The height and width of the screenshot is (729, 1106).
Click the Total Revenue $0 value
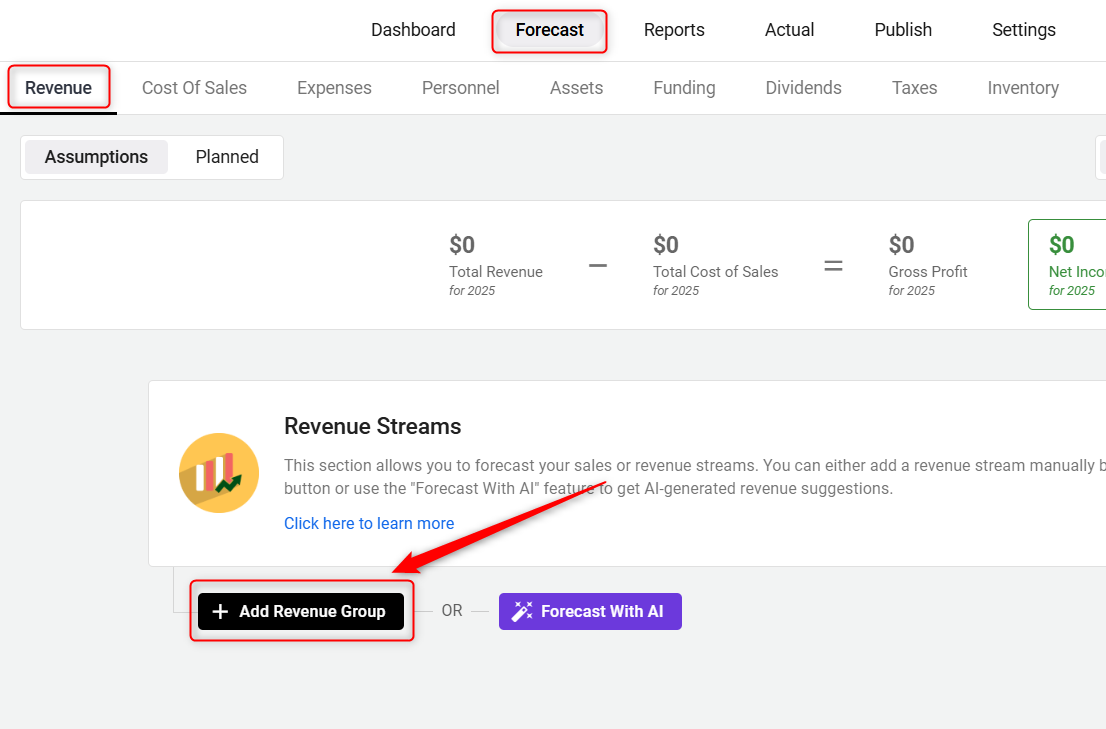click(x=462, y=245)
